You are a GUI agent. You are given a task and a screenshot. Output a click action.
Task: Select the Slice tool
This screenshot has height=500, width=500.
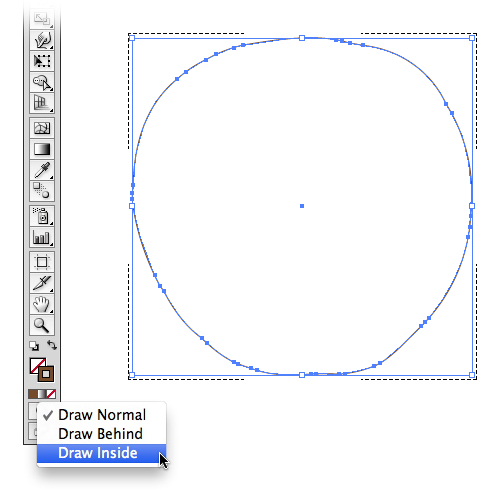(42, 283)
